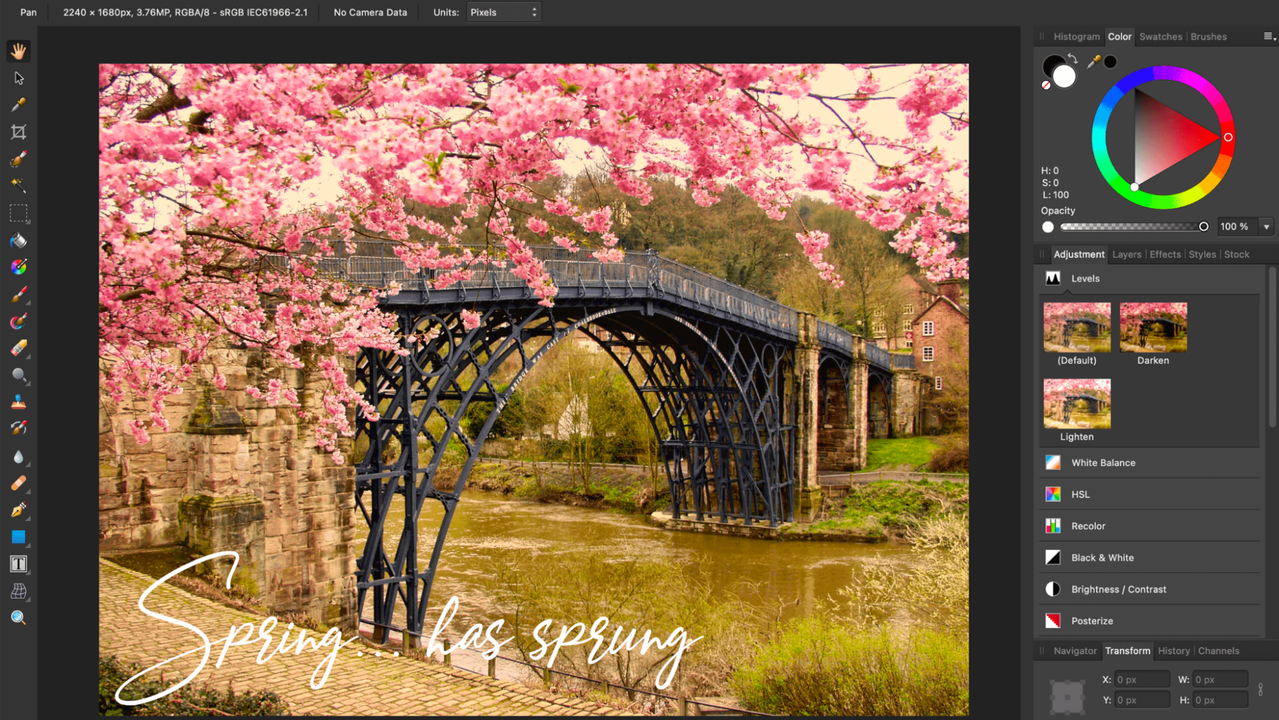Click the color picker eyedropper icon
Screen dimensions: 1279x720
pos(1094,62)
